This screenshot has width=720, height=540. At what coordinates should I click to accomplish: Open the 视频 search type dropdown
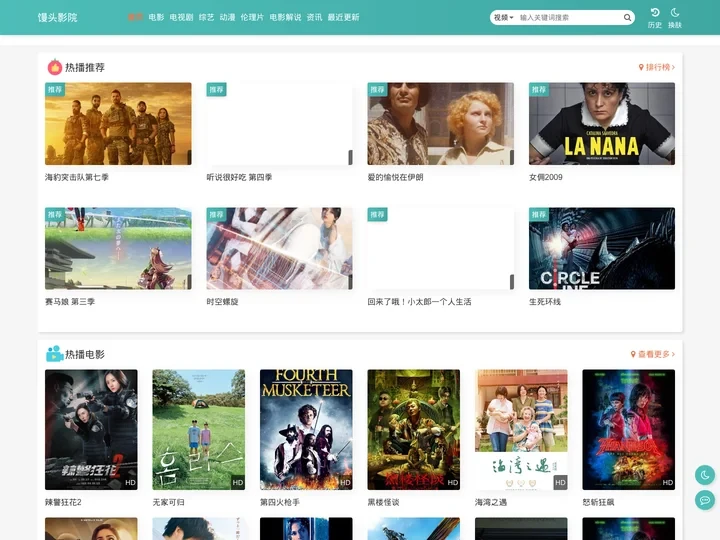point(503,17)
